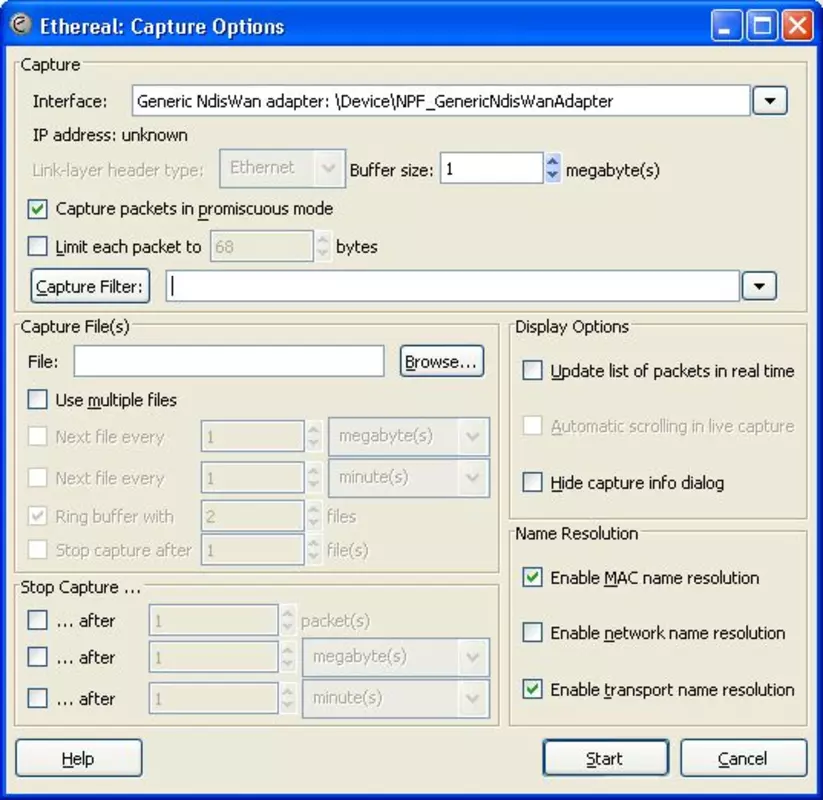Viewport: 823px width, 800px height.
Task: Open Next file every megabyte(s) dropdown
Action: click(x=409, y=436)
